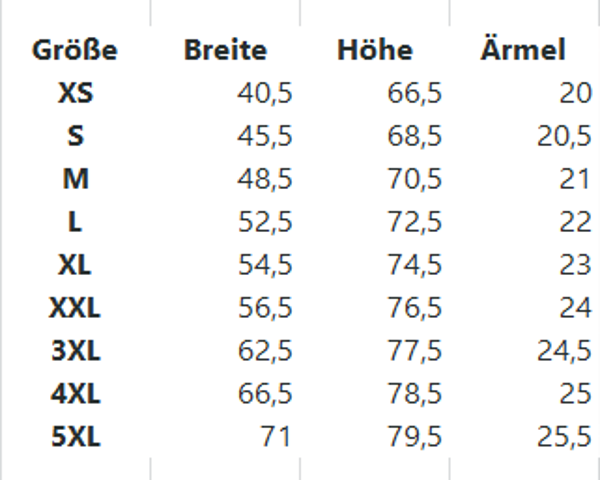600x480 pixels.
Task: Click the Breite value 62,5
Action: point(265,351)
